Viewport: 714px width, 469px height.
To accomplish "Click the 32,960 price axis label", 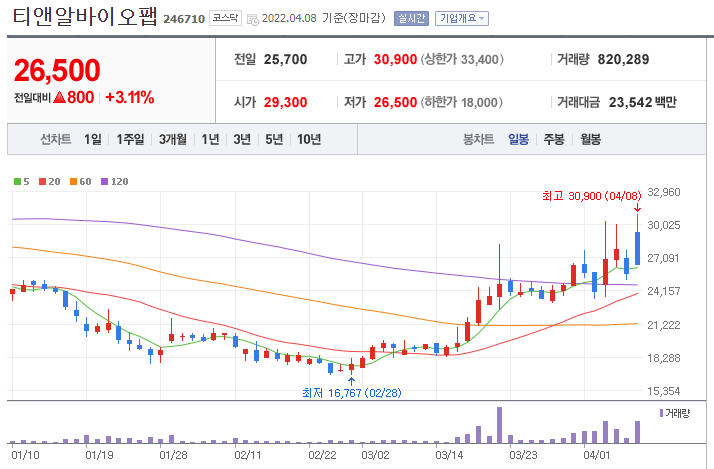I will click(x=664, y=192).
